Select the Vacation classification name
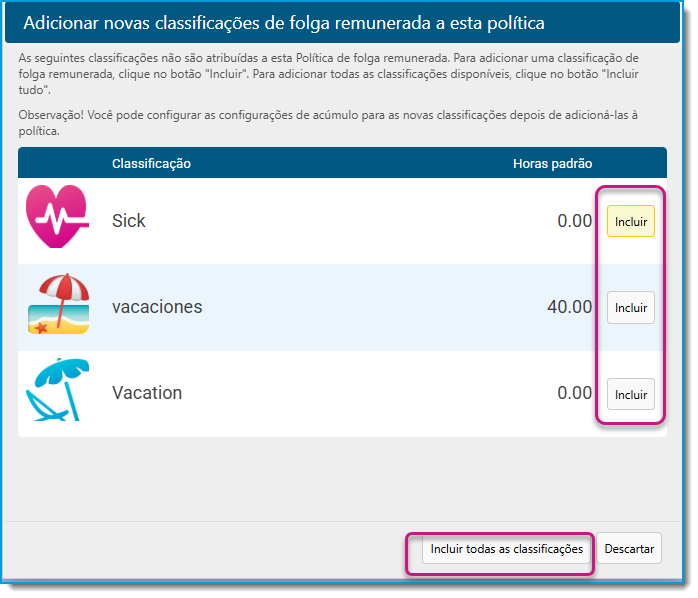 coord(148,395)
